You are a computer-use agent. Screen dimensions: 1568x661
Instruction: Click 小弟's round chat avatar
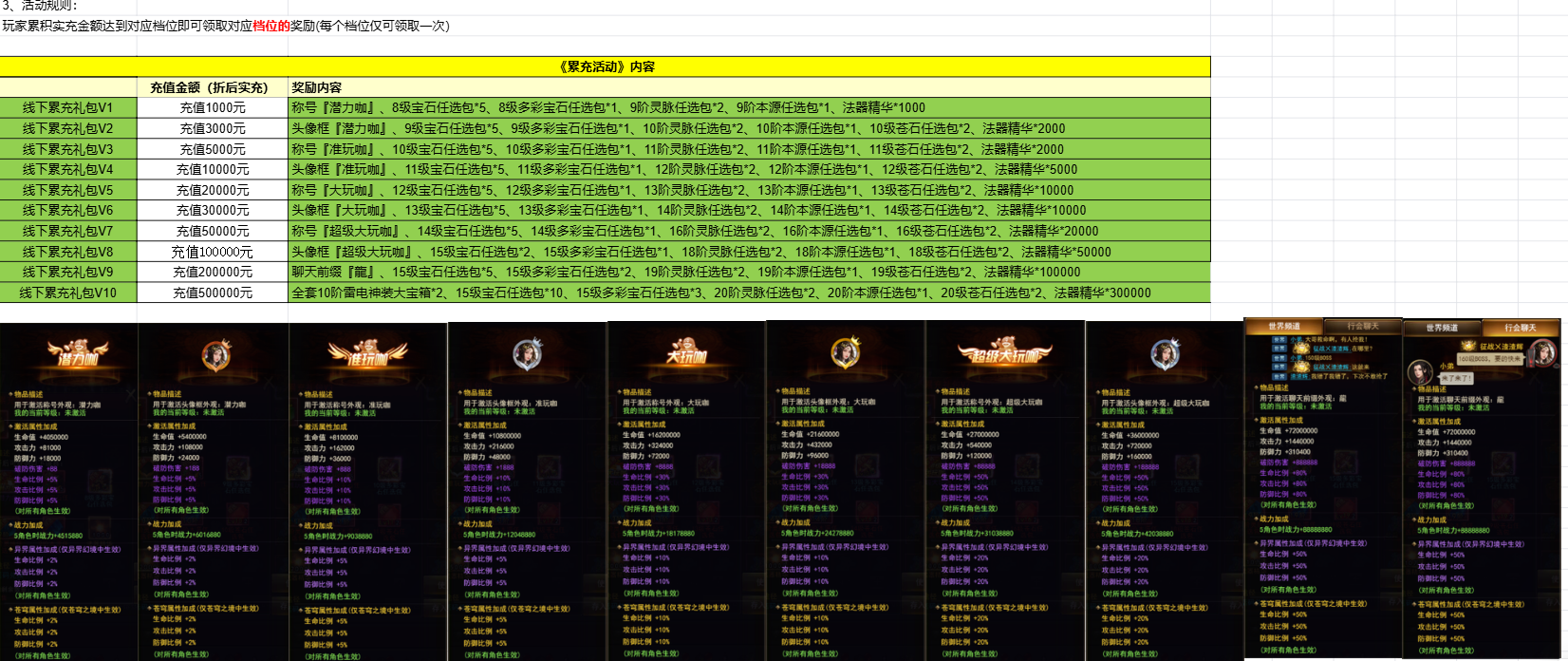tap(1420, 371)
